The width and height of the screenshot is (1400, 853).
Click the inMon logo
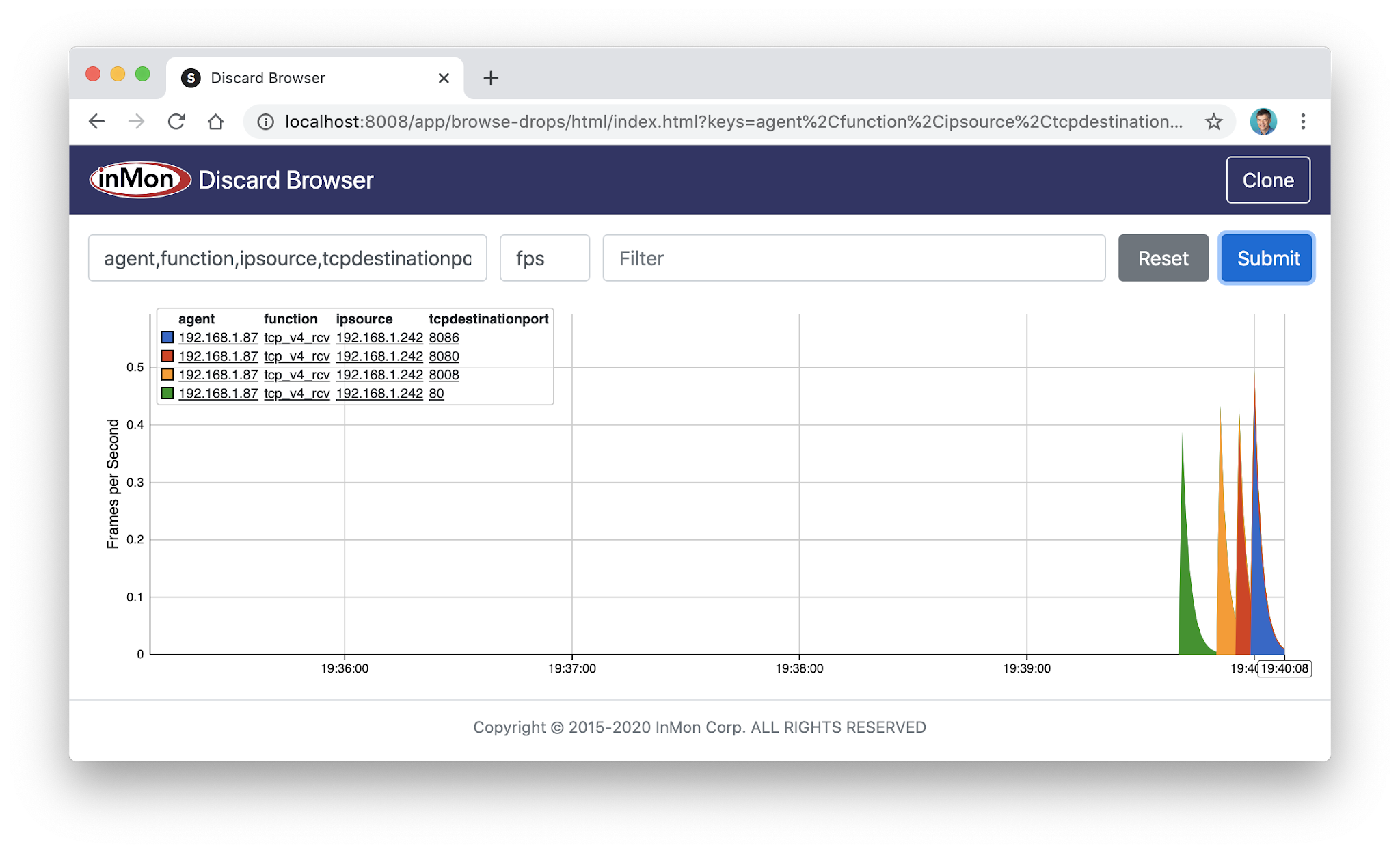(139, 180)
